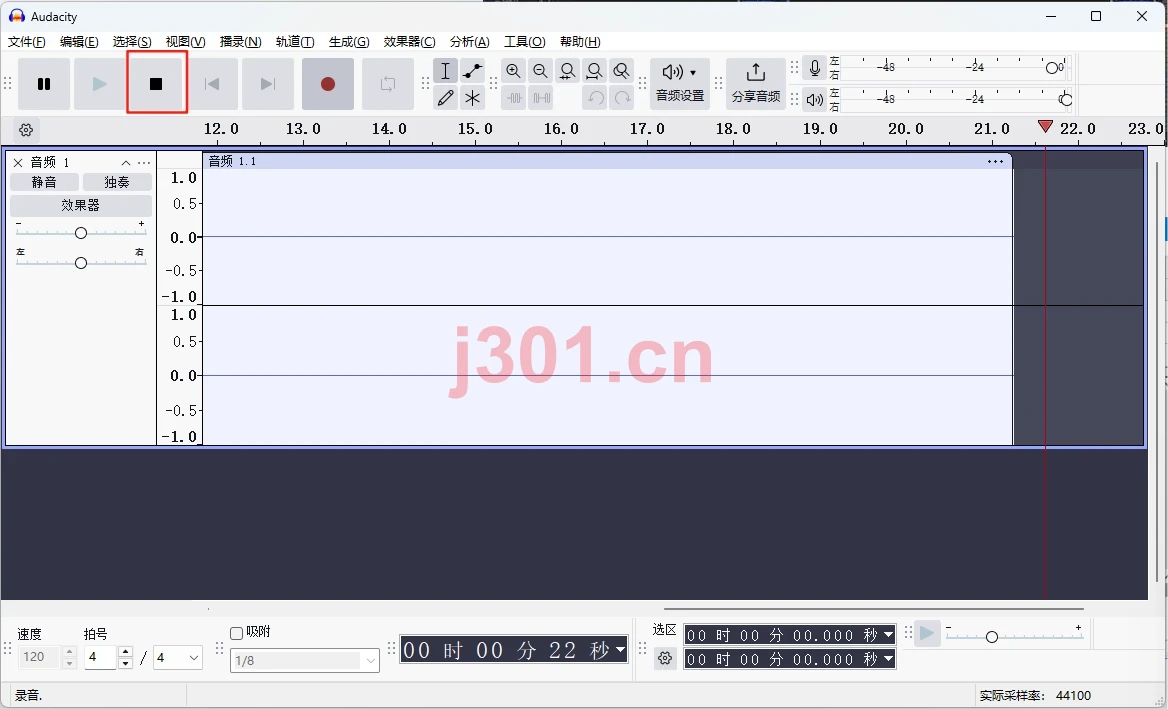1168x709 pixels.
Task: Open timeline options gear icon
Action: point(26,130)
